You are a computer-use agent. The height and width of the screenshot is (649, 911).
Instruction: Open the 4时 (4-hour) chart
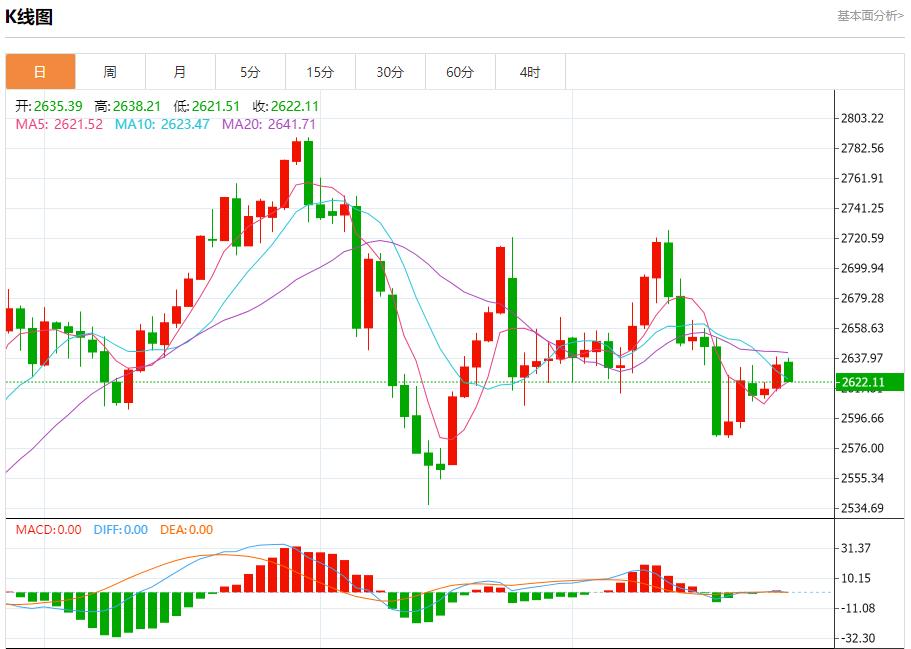[x=531, y=71]
